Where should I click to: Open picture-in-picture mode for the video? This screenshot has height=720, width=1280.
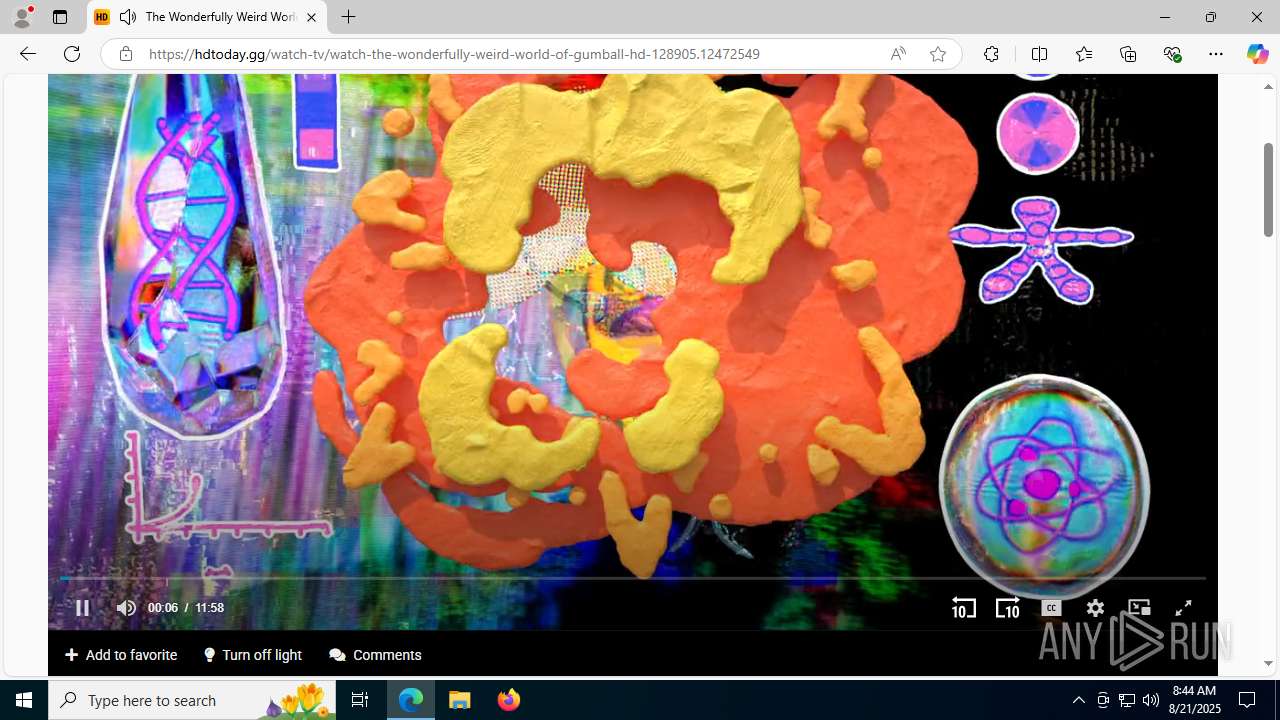[x=1139, y=608]
